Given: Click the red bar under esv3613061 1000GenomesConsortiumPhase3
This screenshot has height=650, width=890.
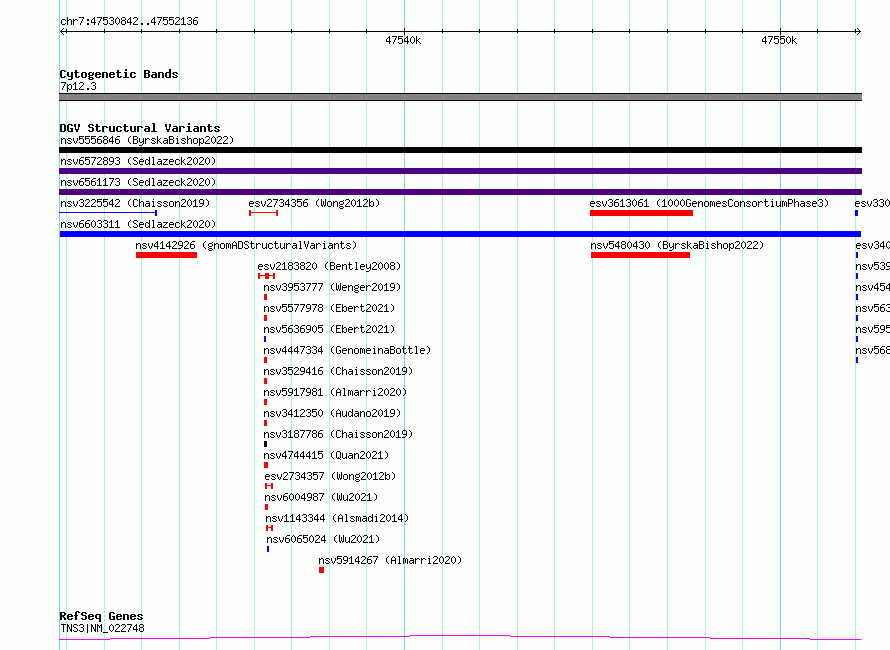Looking at the screenshot, I should point(641,213).
